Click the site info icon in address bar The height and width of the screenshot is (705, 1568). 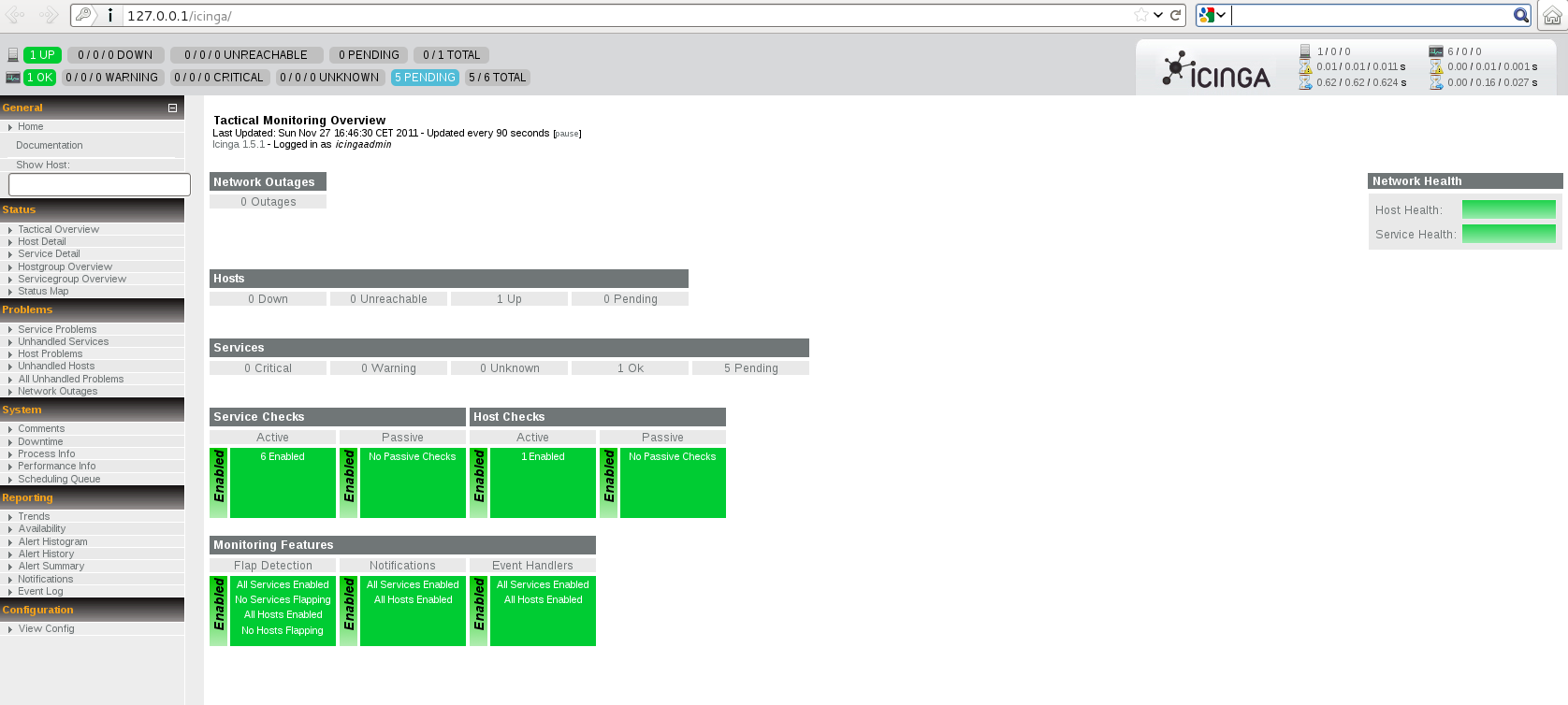pyautogui.click(x=109, y=15)
